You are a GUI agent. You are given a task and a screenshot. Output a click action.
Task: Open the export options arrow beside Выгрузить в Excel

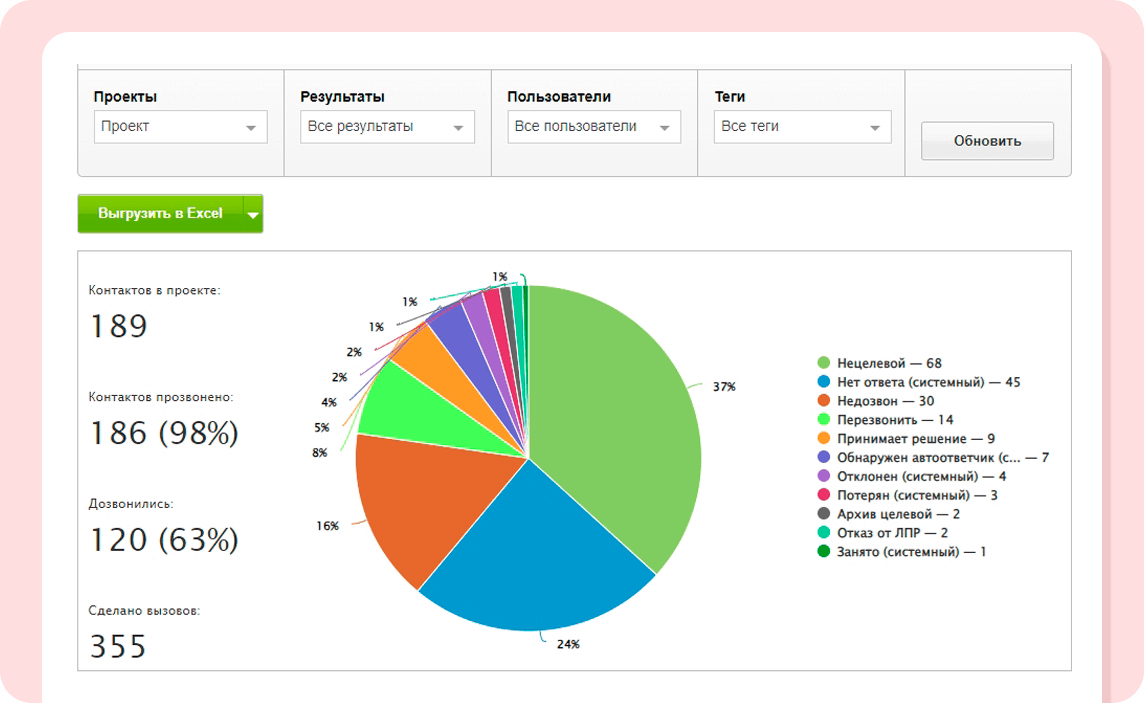[253, 214]
